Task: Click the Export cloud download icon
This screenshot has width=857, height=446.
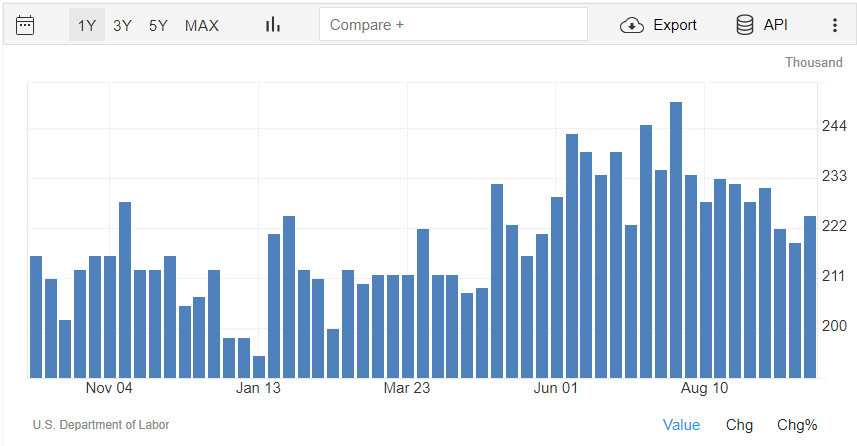Action: (x=632, y=25)
